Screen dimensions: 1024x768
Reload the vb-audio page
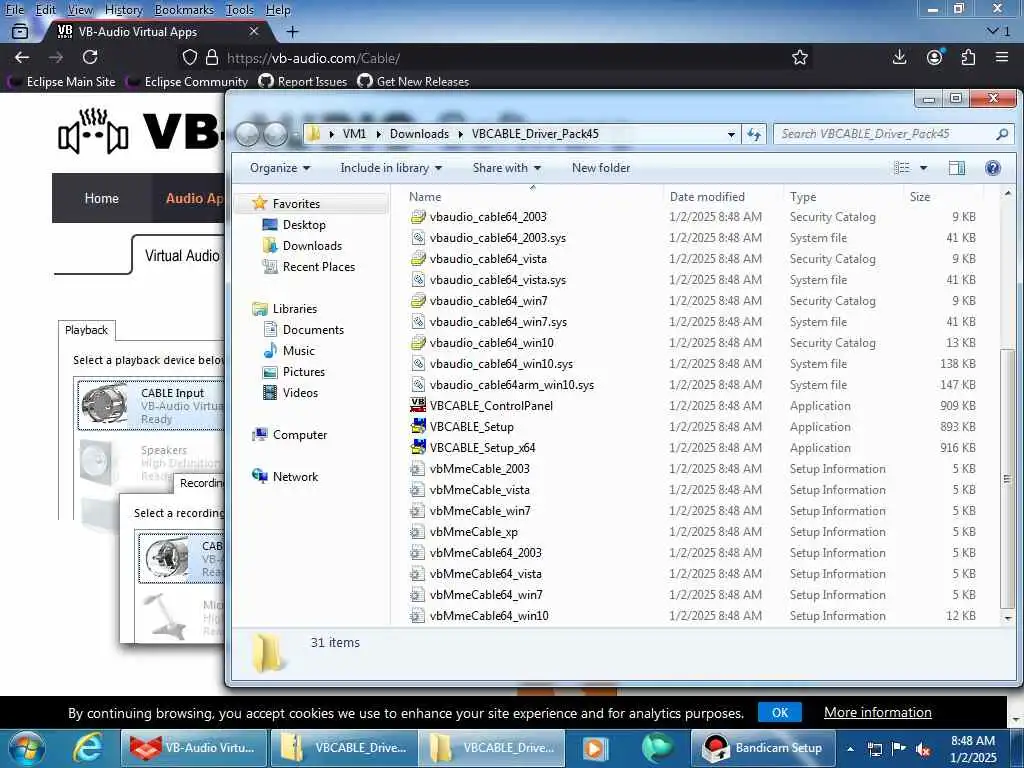90,57
